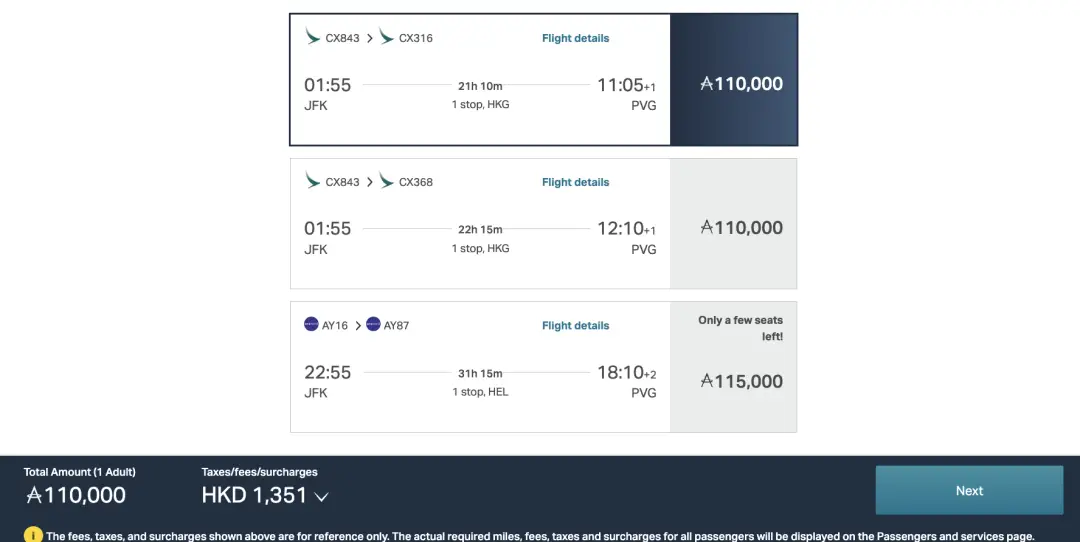Expand the HKD 1,351 taxes breakdown chevron
Screen dimensions: 1080x542
[x=321, y=496]
